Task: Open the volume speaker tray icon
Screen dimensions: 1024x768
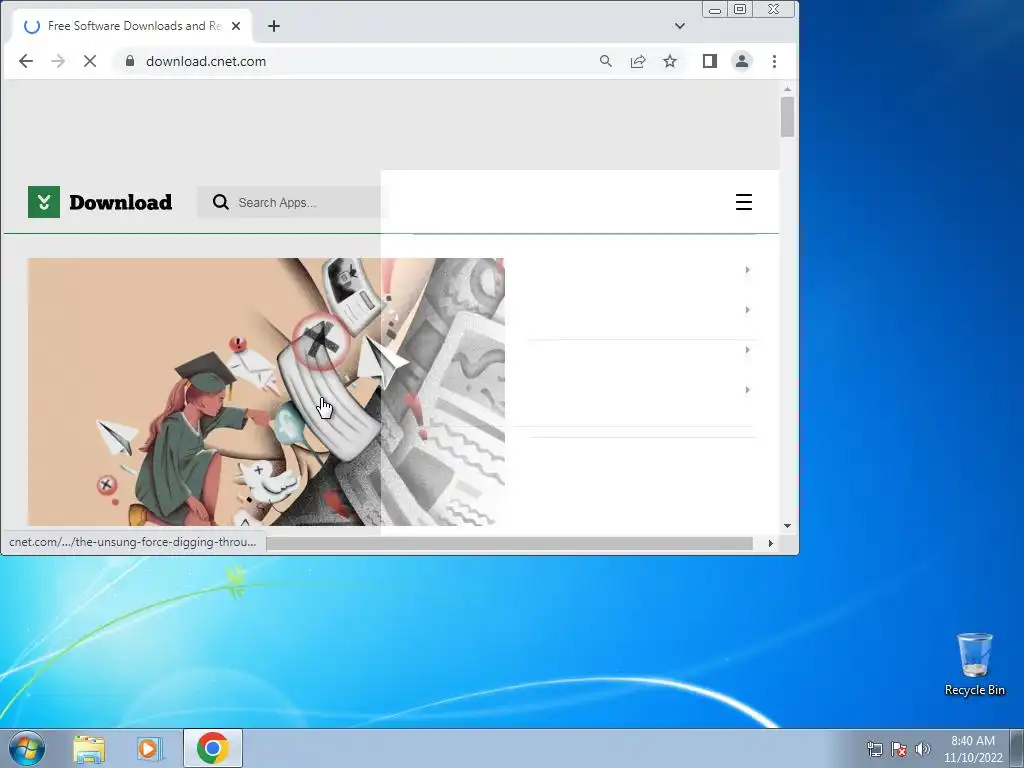Action: point(922,749)
